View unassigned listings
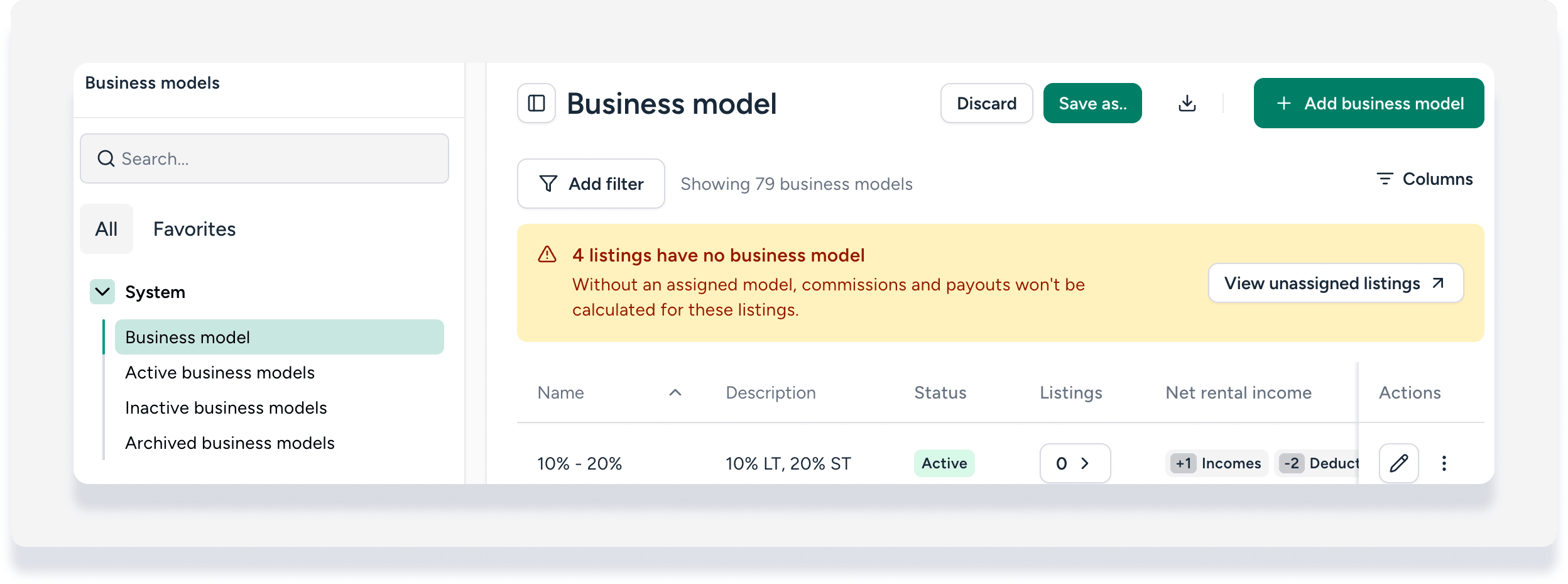Image resolution: width=1568 pixels, height=584 pixels. pyautogui.click(x=1336, y=283)
